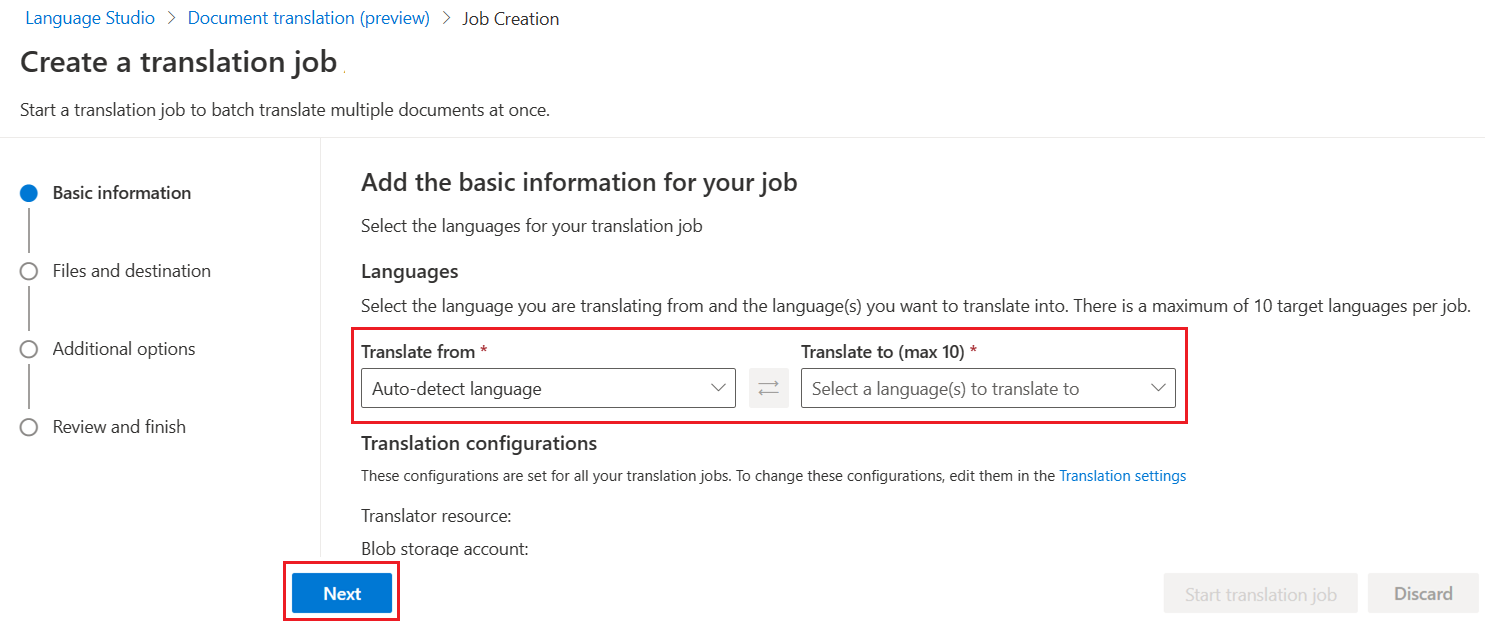Click the Job Creation breadcrumb item
Image resolution: width=1485 pixels, height=636 pixels.
[510, 17]
